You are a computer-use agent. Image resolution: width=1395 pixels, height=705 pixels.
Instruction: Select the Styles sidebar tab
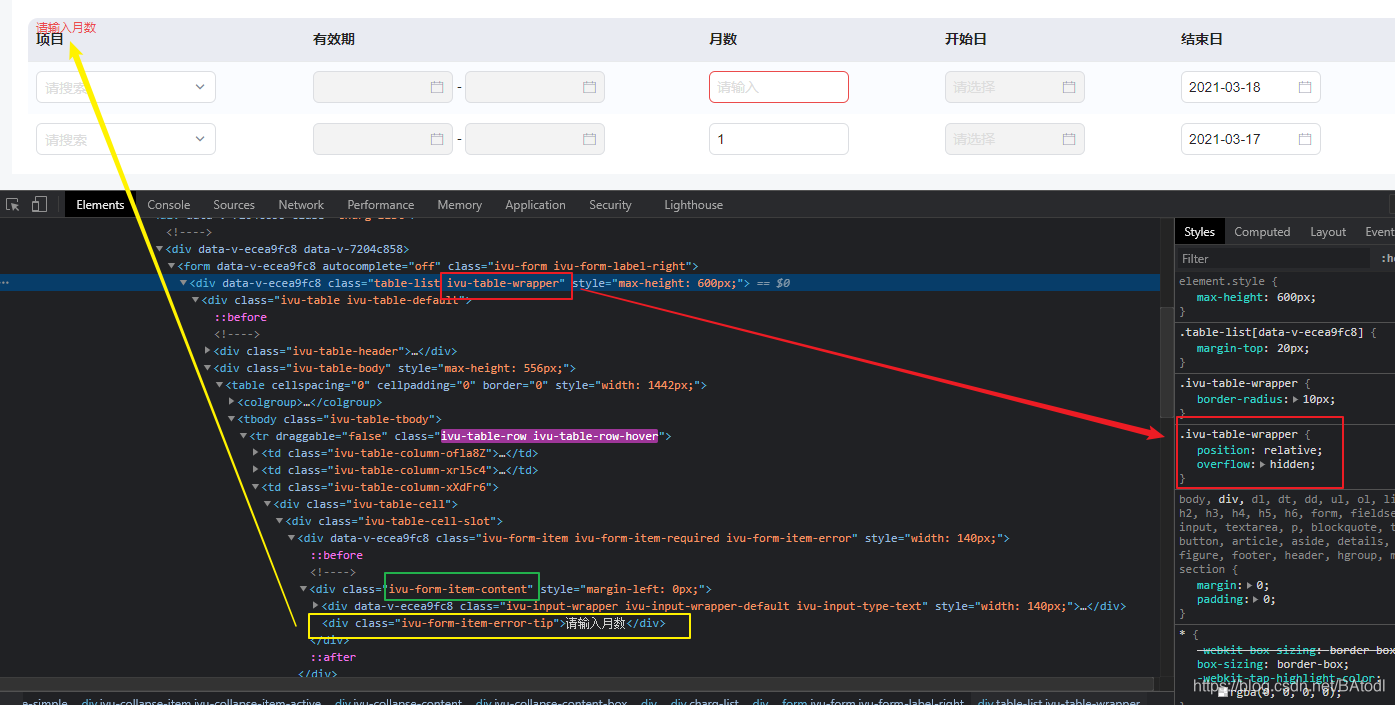(1199, 231)
